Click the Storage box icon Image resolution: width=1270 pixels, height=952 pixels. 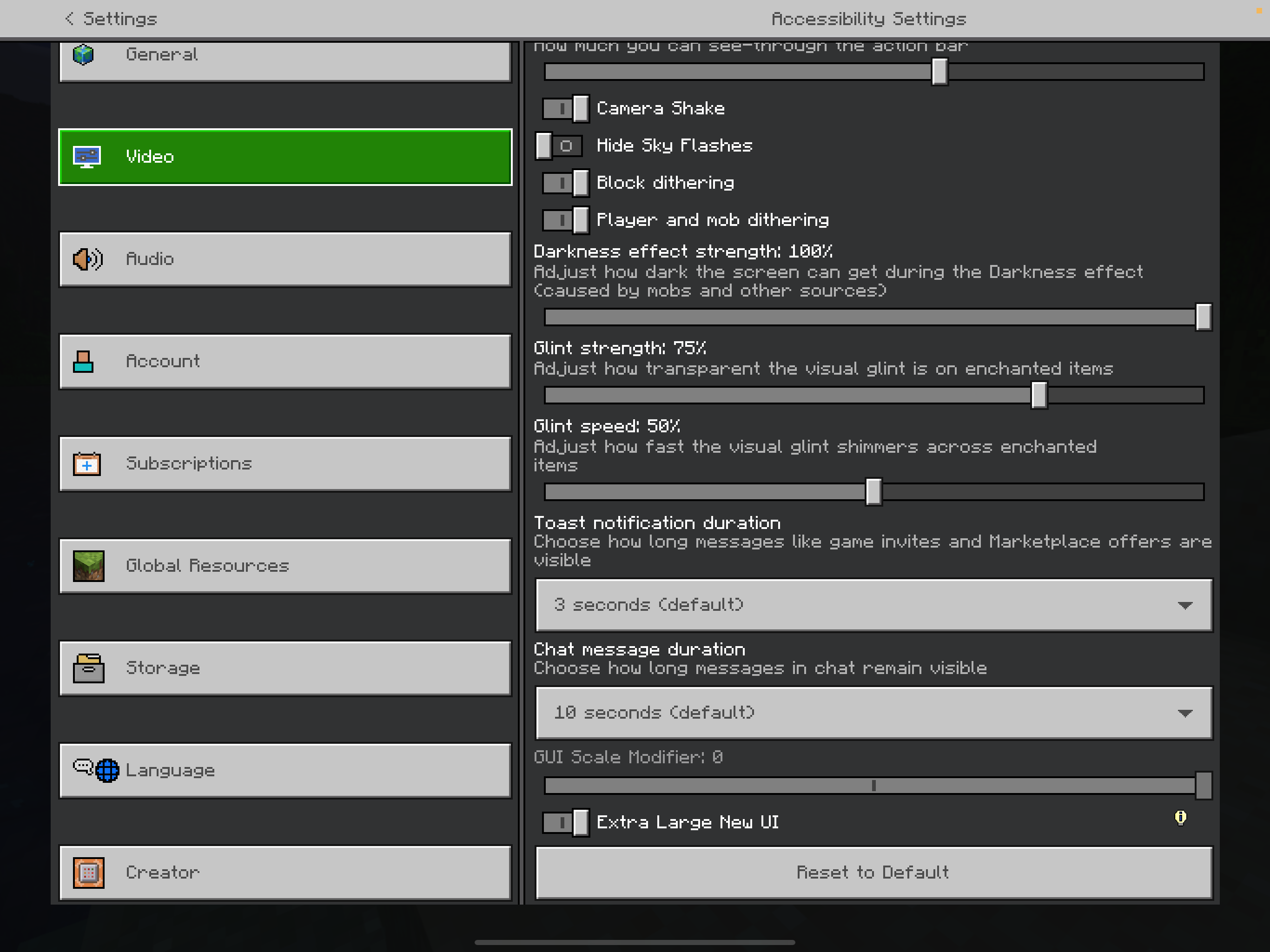88,668
